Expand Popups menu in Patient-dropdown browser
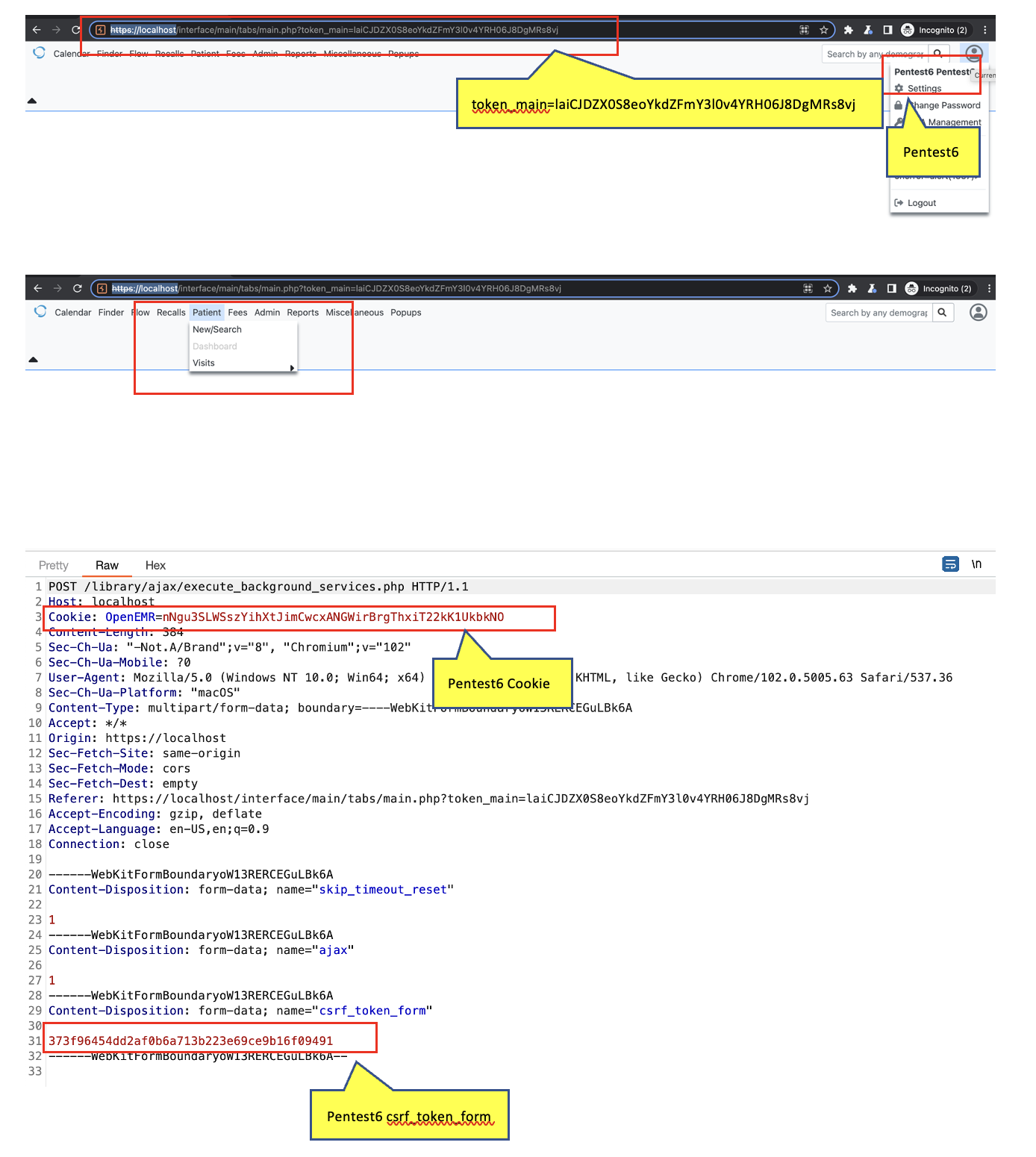The height and width of the screenshot is (1157, 1036). 406,313
